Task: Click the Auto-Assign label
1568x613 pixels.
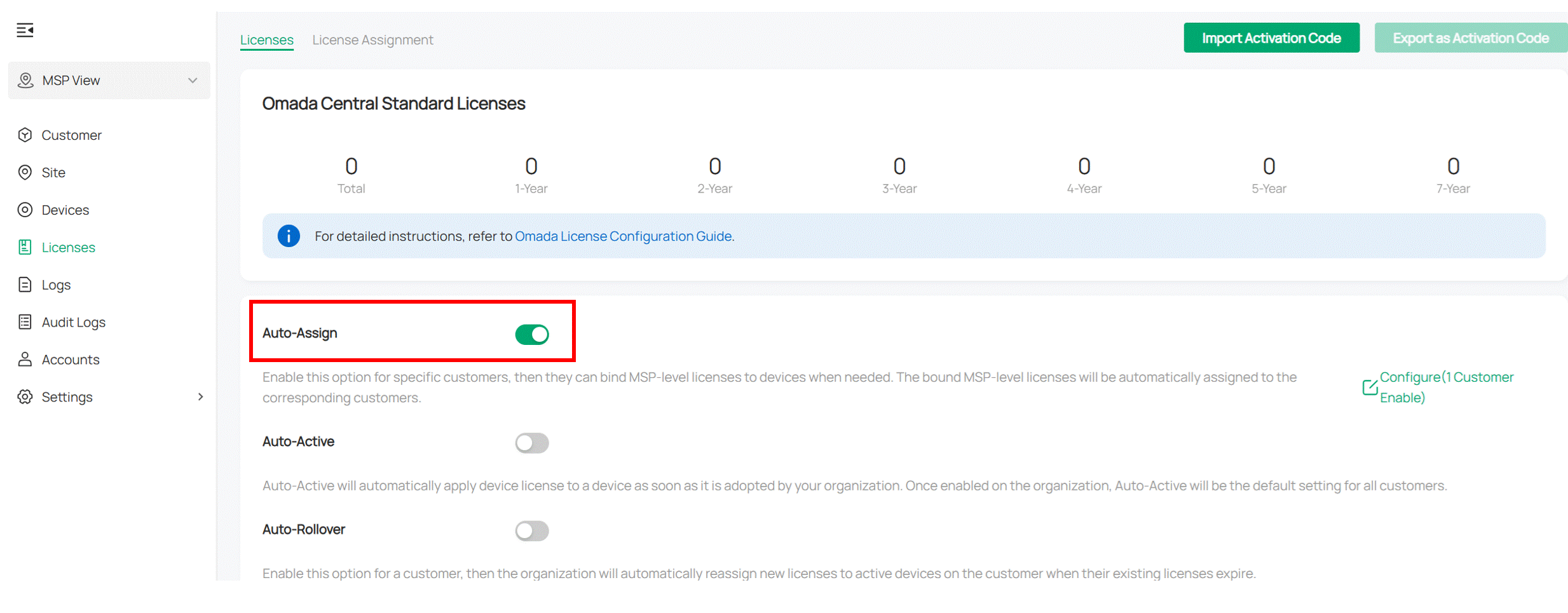Action: coord(299,333)
